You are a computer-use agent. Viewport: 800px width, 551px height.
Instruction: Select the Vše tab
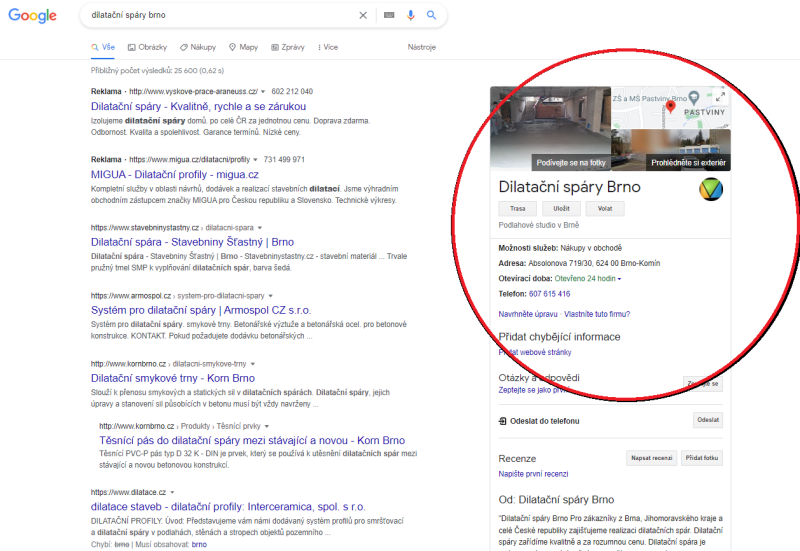pos(103,47)
